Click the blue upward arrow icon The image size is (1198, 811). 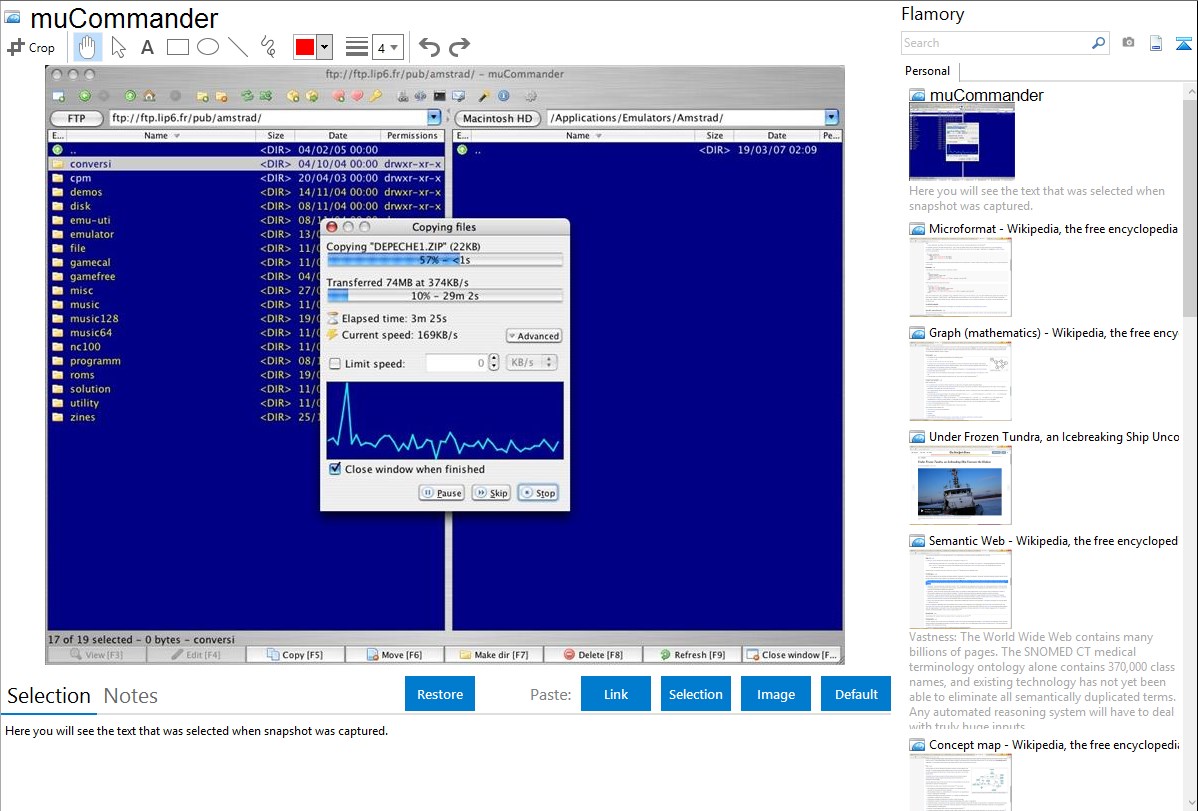coord(1183,44)
